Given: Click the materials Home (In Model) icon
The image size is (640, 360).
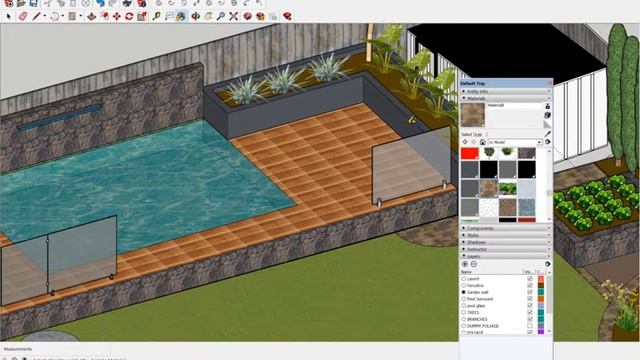Looking at the screenshot, I should point(482,142).
